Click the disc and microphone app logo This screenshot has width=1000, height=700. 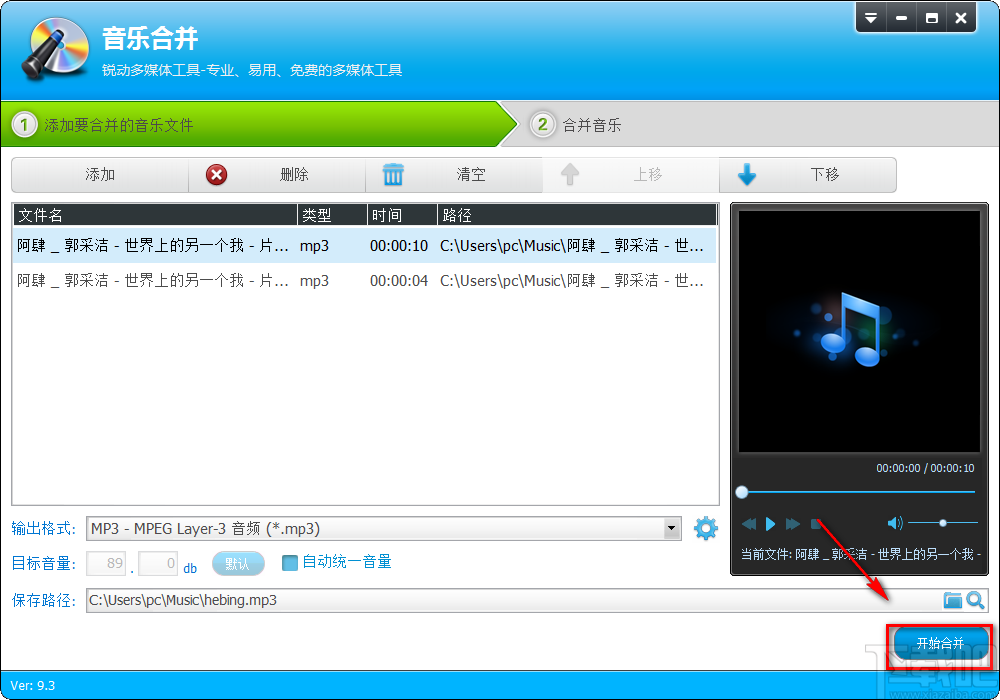coord(55,48)
